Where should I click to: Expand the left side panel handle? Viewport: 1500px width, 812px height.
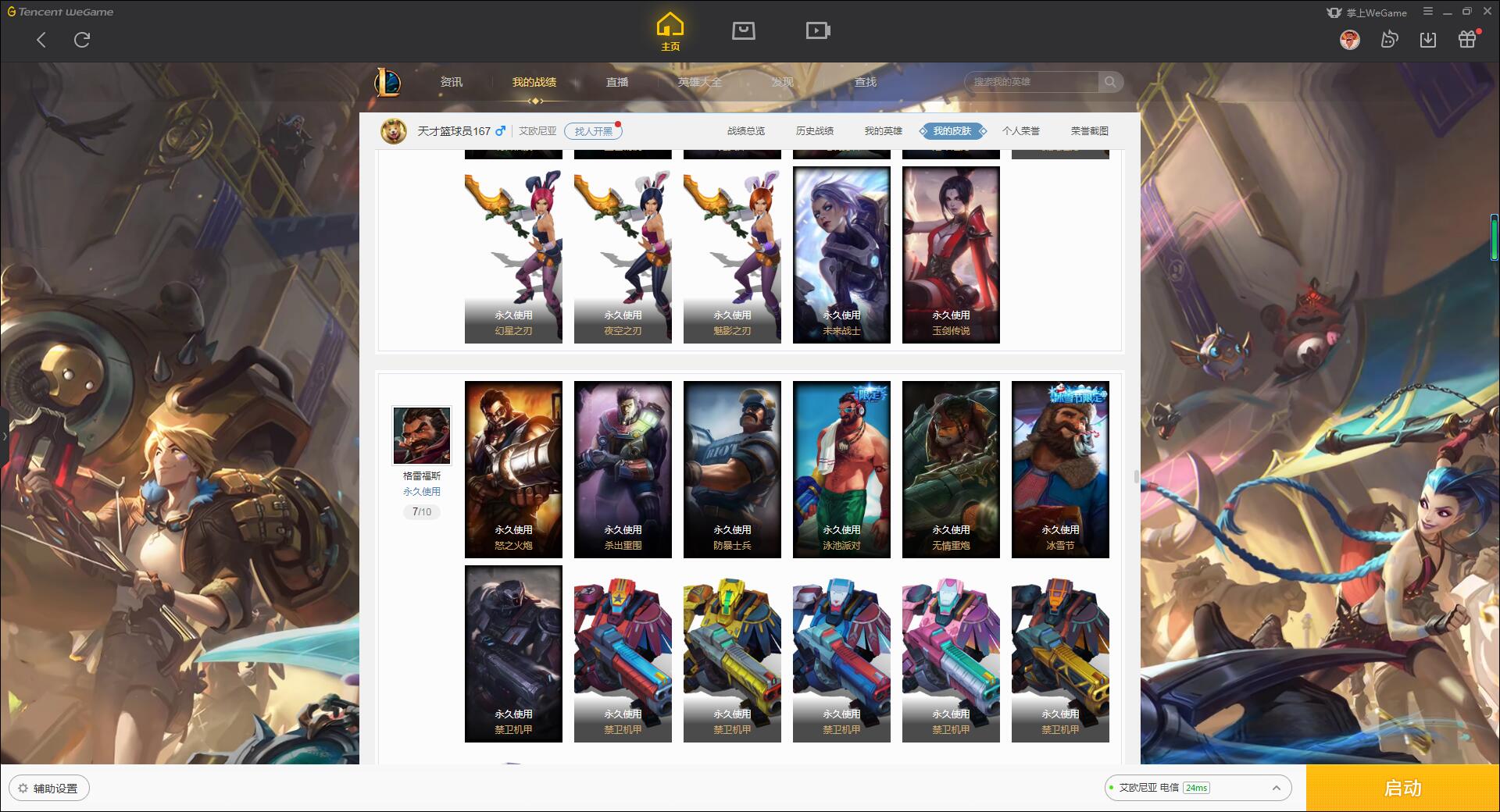click(x=4, y=436)
